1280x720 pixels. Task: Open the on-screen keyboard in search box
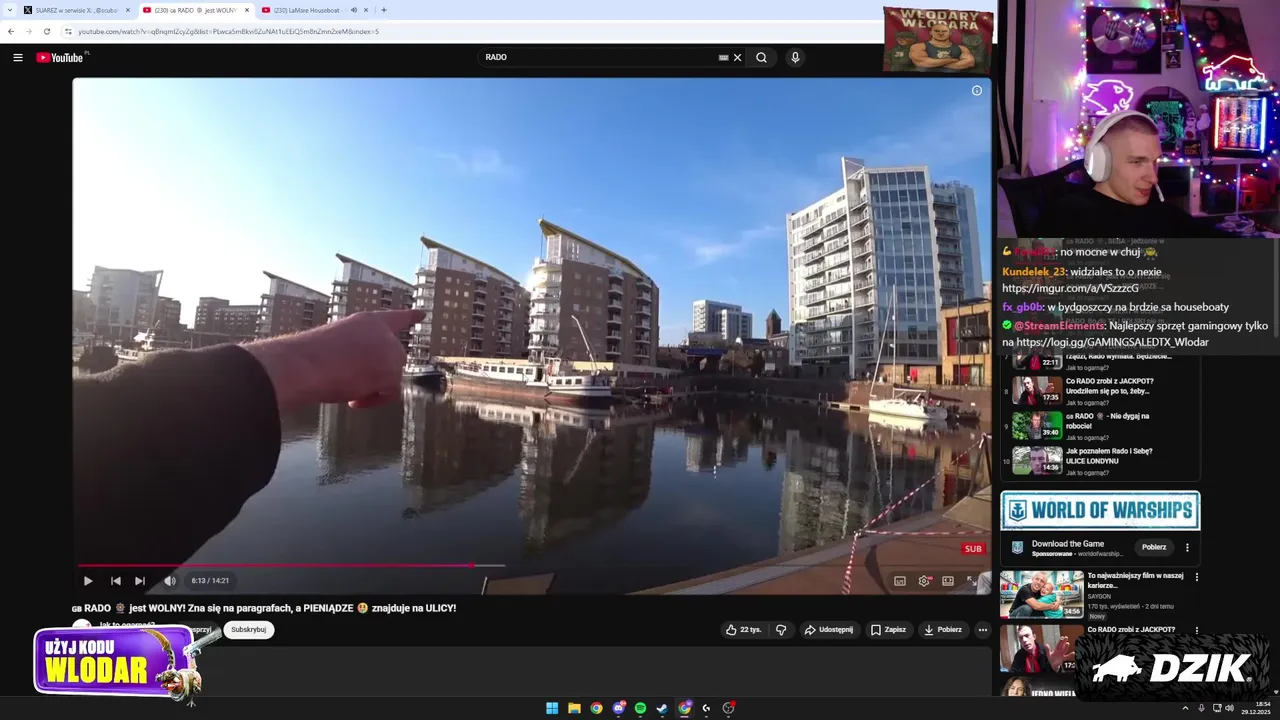pos(723,57)
